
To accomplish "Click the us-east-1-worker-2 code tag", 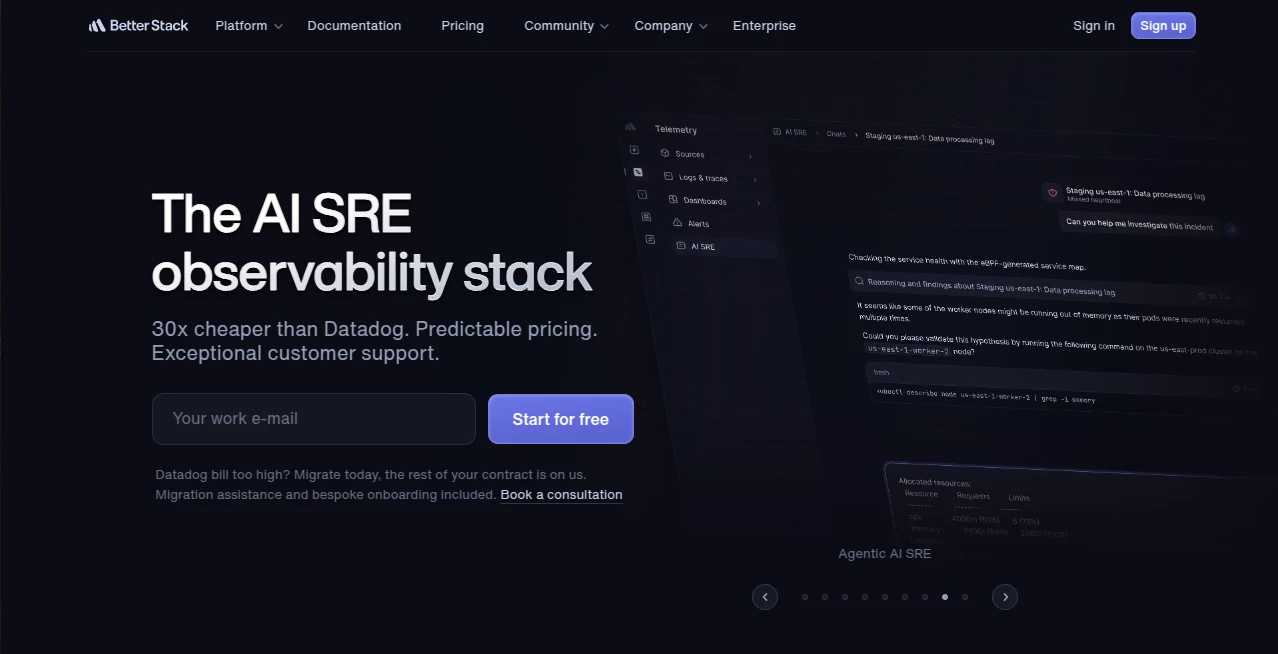I will pyautogui.click(x=907, y=350).
